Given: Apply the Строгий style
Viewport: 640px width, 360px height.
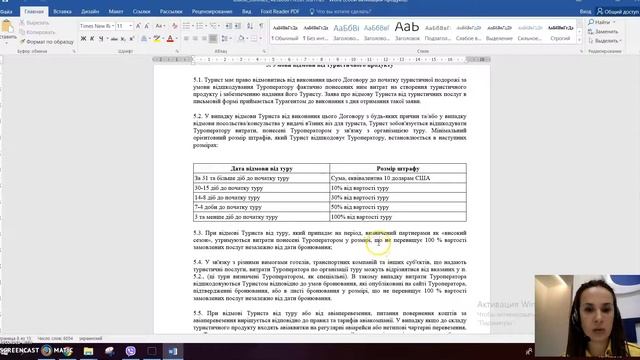Looking at the screenshot, I should click(560, 32).
